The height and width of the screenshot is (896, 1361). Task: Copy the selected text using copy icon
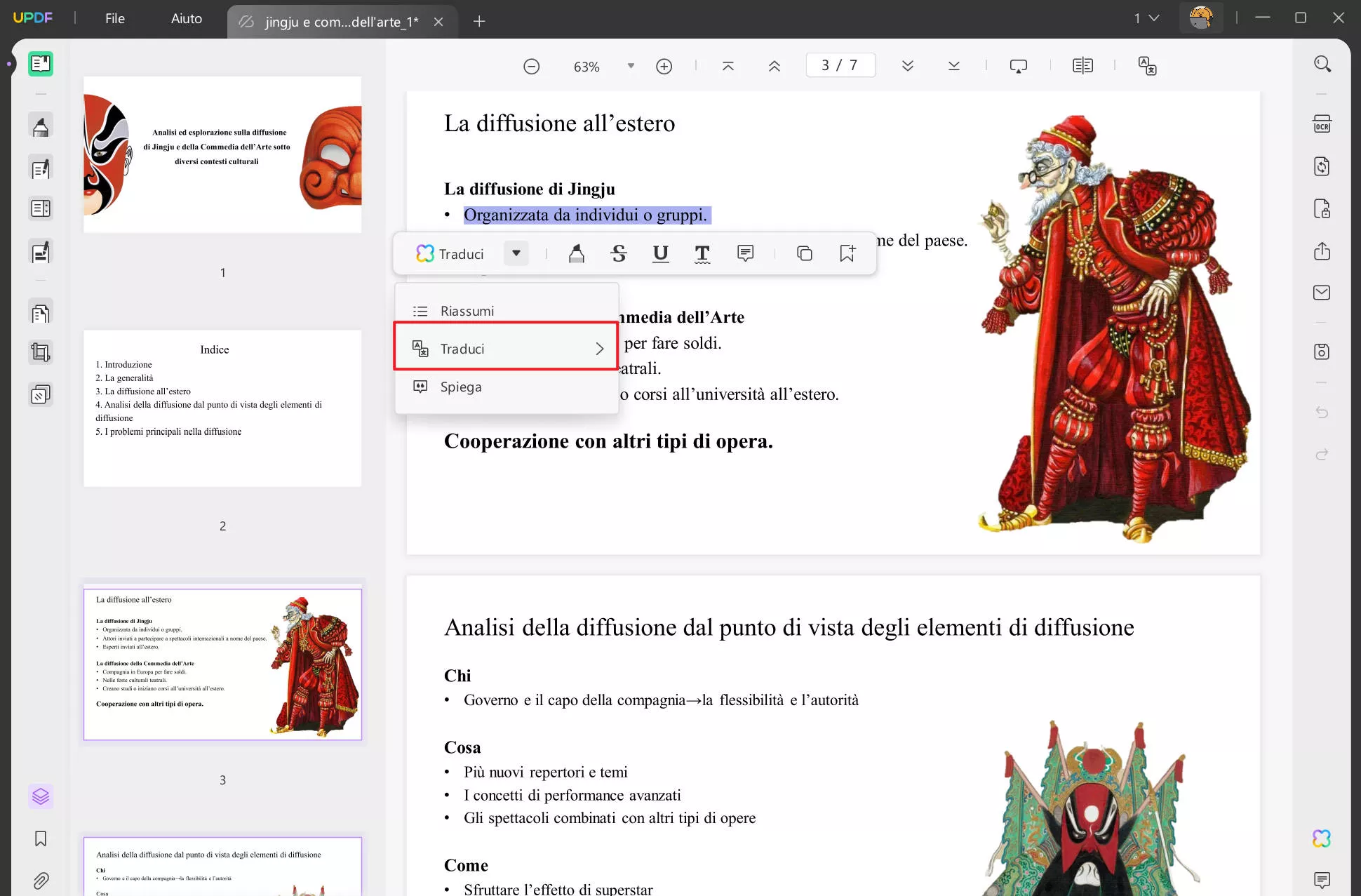point(804,253)
